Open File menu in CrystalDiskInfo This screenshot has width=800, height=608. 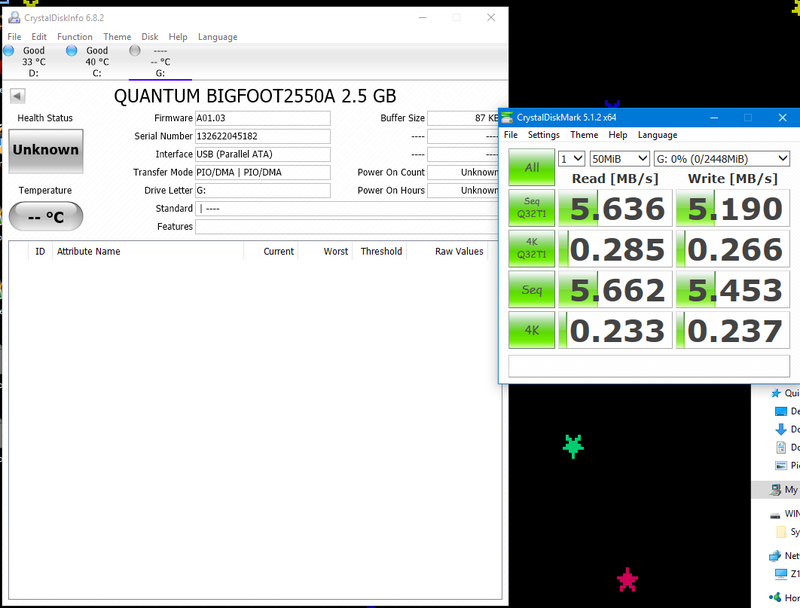click(14, 37)
